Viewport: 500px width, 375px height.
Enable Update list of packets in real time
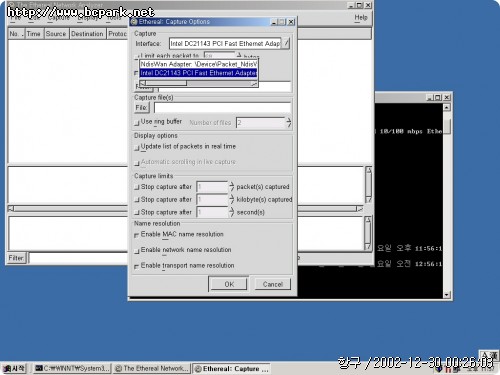click(x=136, y=147)
